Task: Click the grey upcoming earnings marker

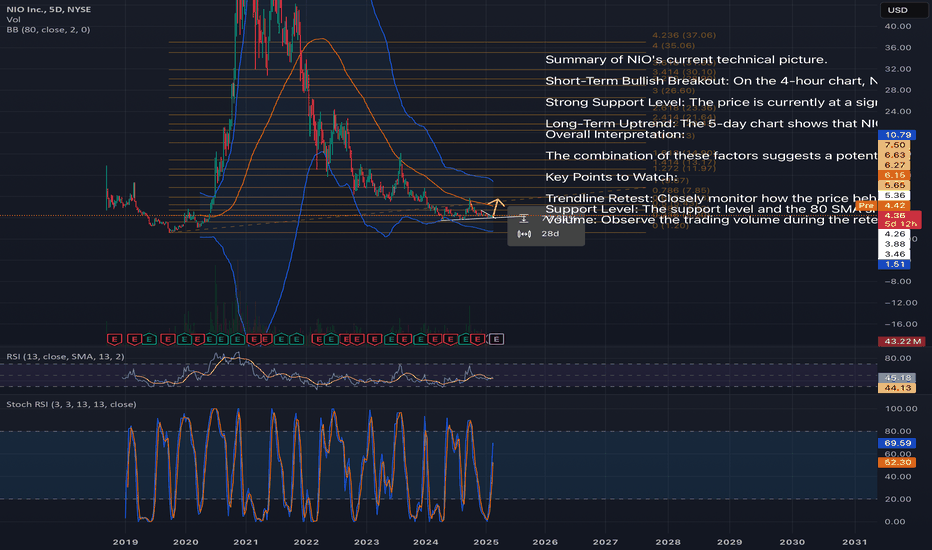Action: click(x=496, y=340)
